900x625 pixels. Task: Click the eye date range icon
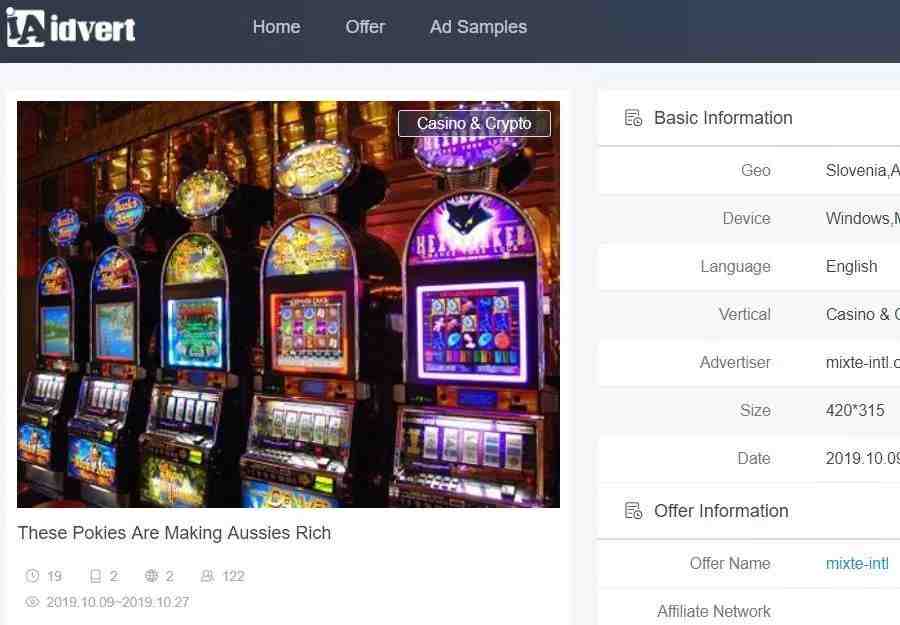(33, 602)
